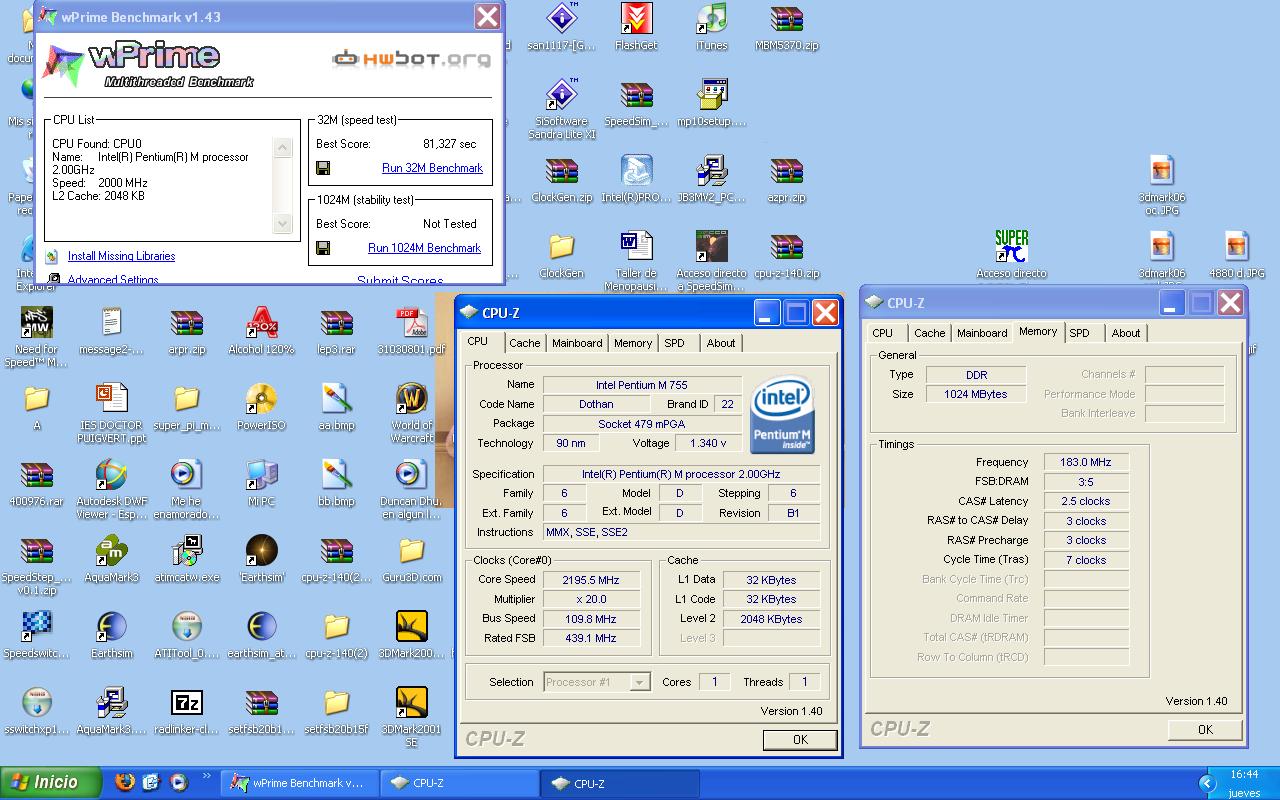Screen dimensions: 1280x800
Task: Open About tab in CPU-Z processor window
Action: click(721, 343)
